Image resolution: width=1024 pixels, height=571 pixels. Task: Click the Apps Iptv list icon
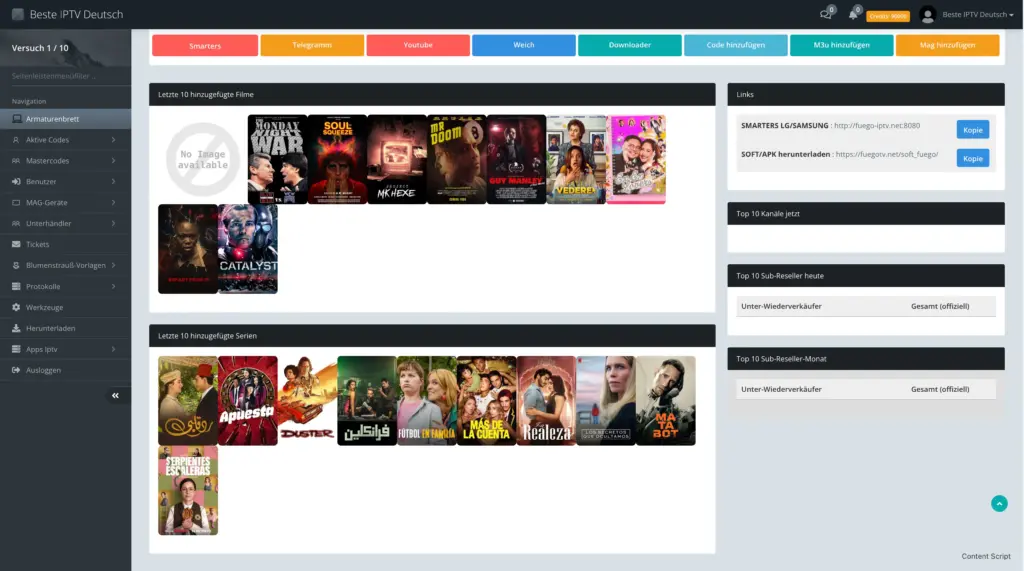pyautogui.click(x=16, y=349)
